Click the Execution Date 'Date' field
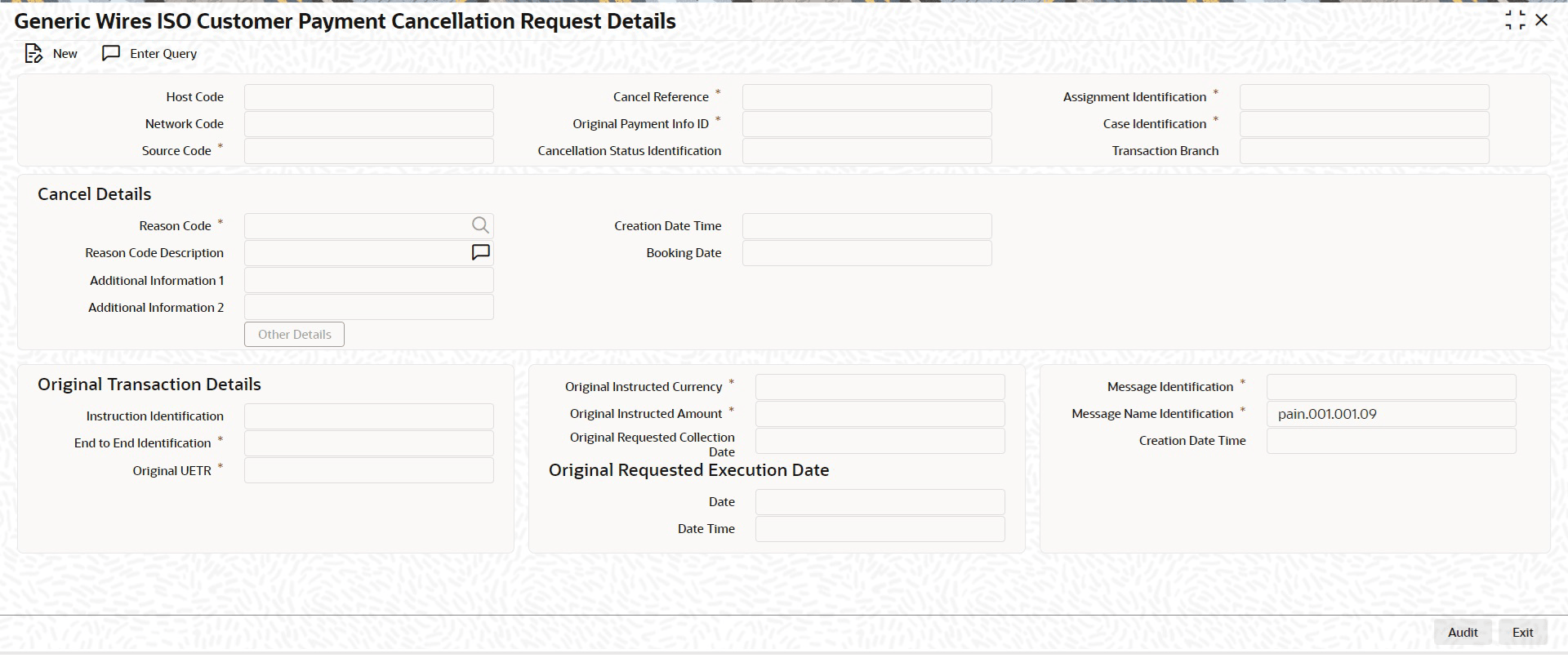The height and width of the screenshot is (658, 1568). pyautogui.click(x=880, y=502)
